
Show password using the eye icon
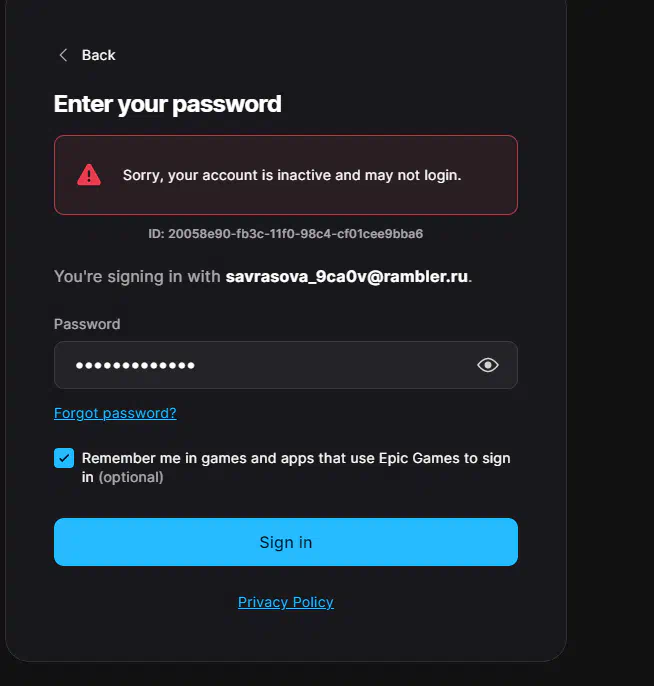point(487,365)
